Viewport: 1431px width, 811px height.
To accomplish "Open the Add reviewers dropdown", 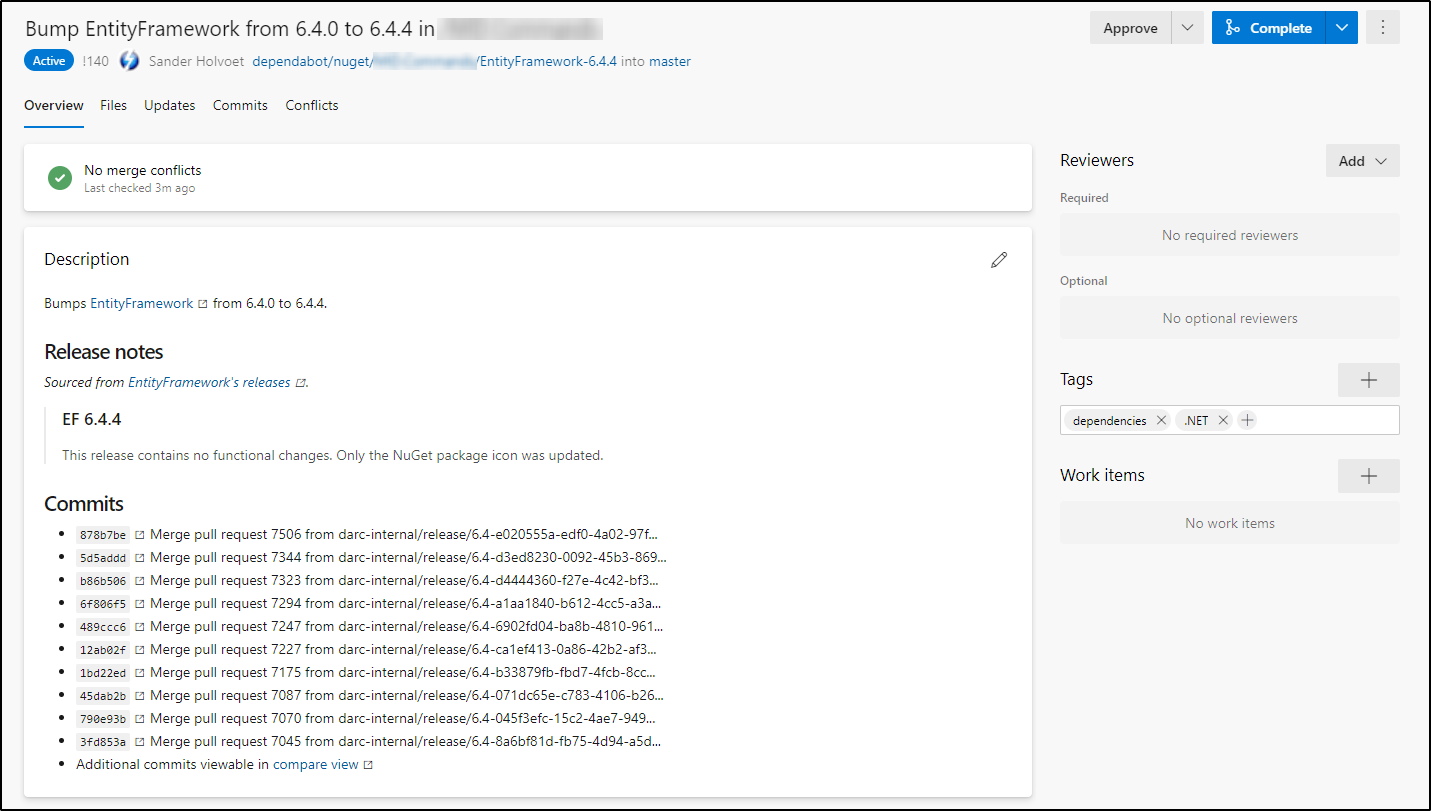I will click(x=1363, y=161).
